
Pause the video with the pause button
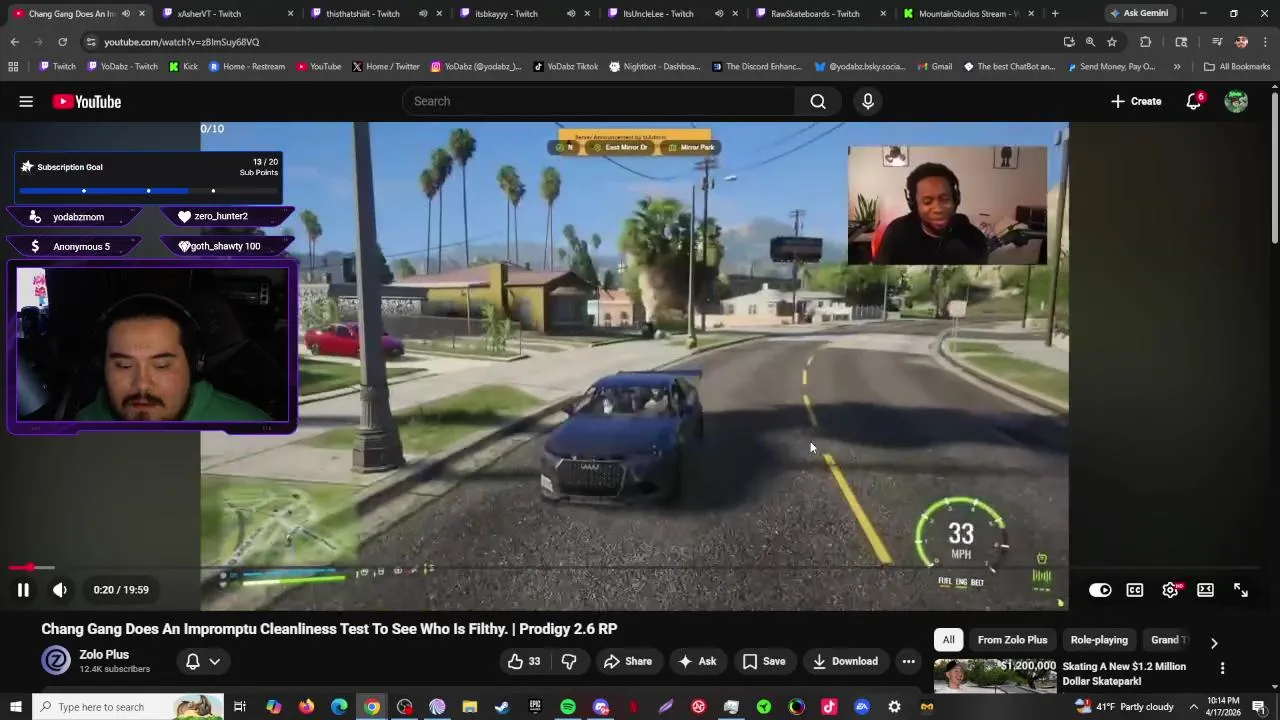[x=23, y=590]
